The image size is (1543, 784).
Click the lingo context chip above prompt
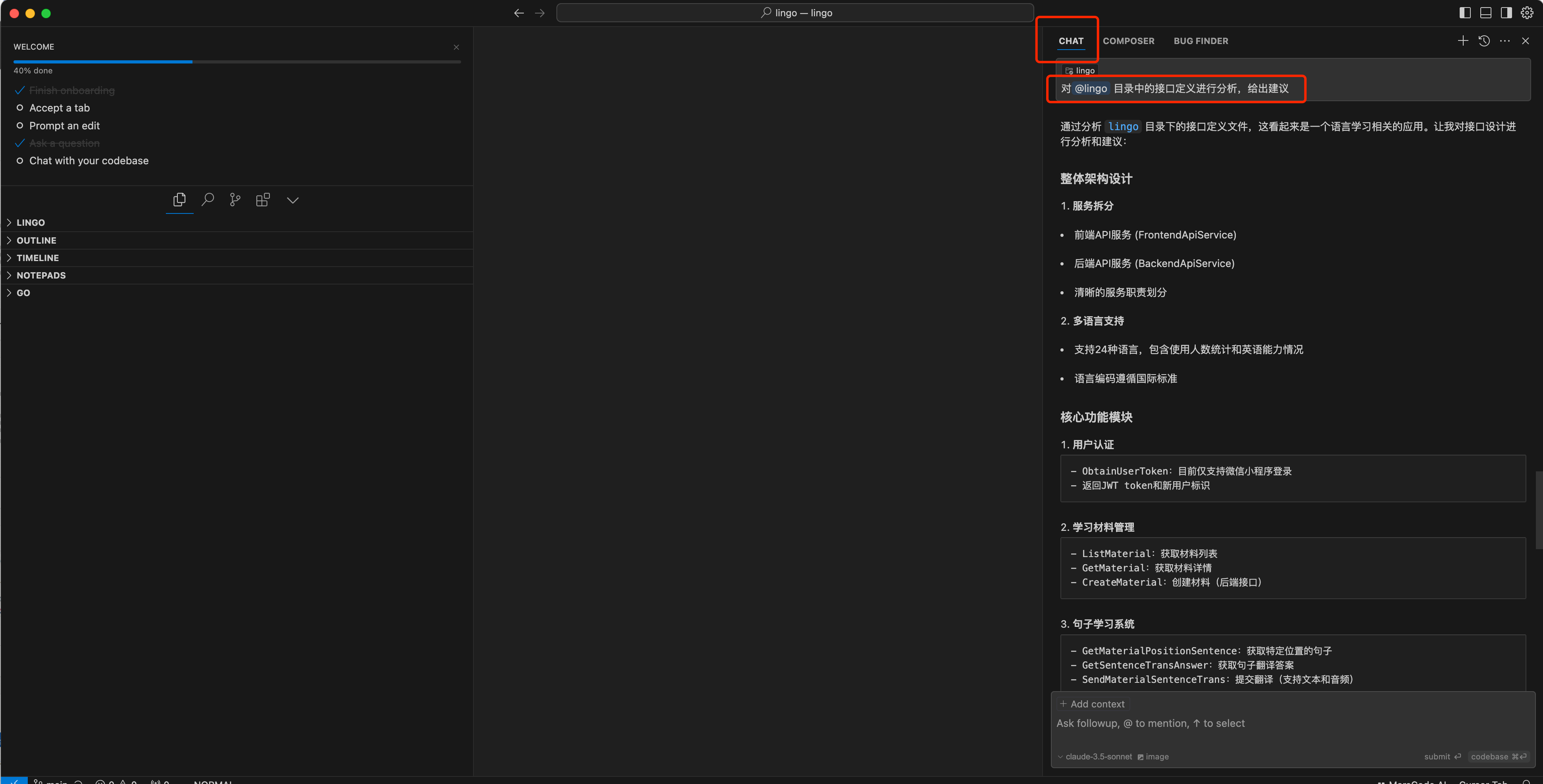point(1079,70)
